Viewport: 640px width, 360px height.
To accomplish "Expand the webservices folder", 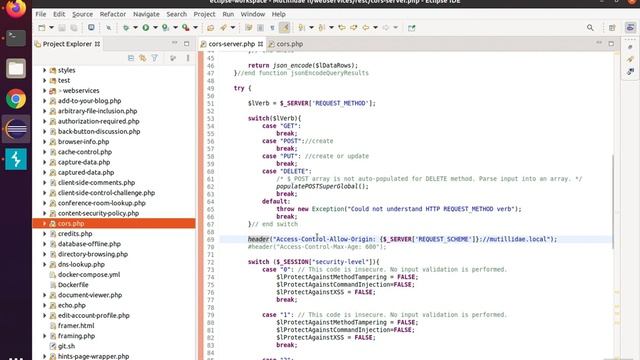I will pos(44,91).
